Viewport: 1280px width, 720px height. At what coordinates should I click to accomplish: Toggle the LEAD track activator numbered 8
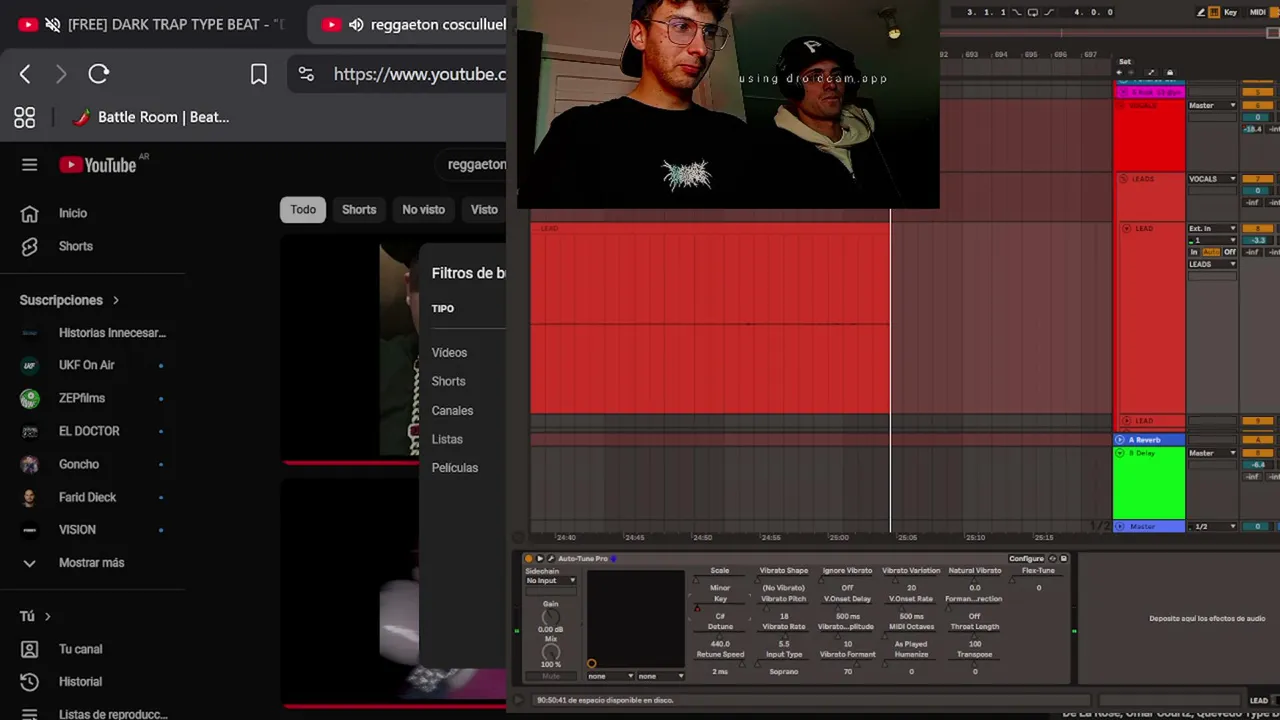coord(1258,229)
